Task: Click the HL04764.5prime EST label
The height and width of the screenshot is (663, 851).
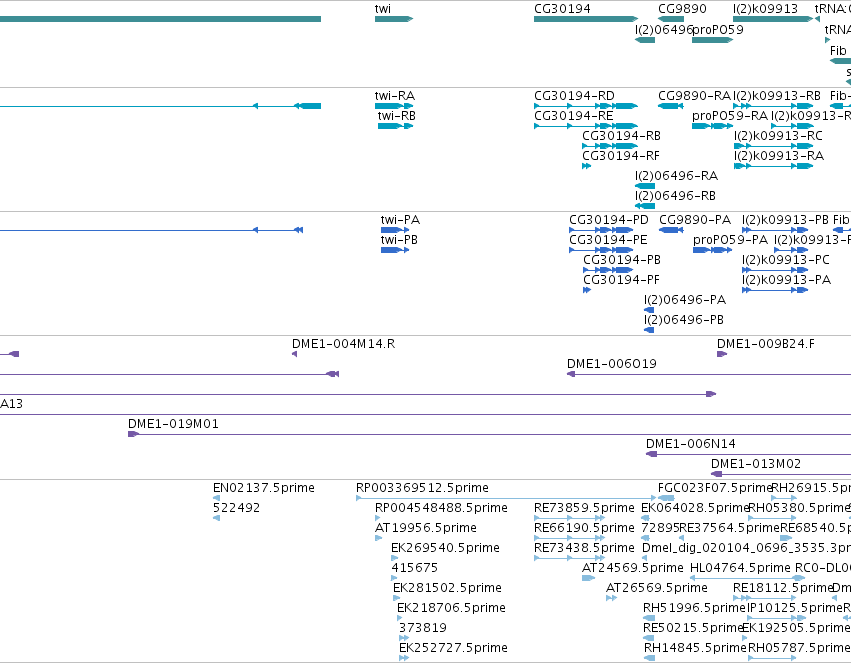Action: tap(740, 568)
